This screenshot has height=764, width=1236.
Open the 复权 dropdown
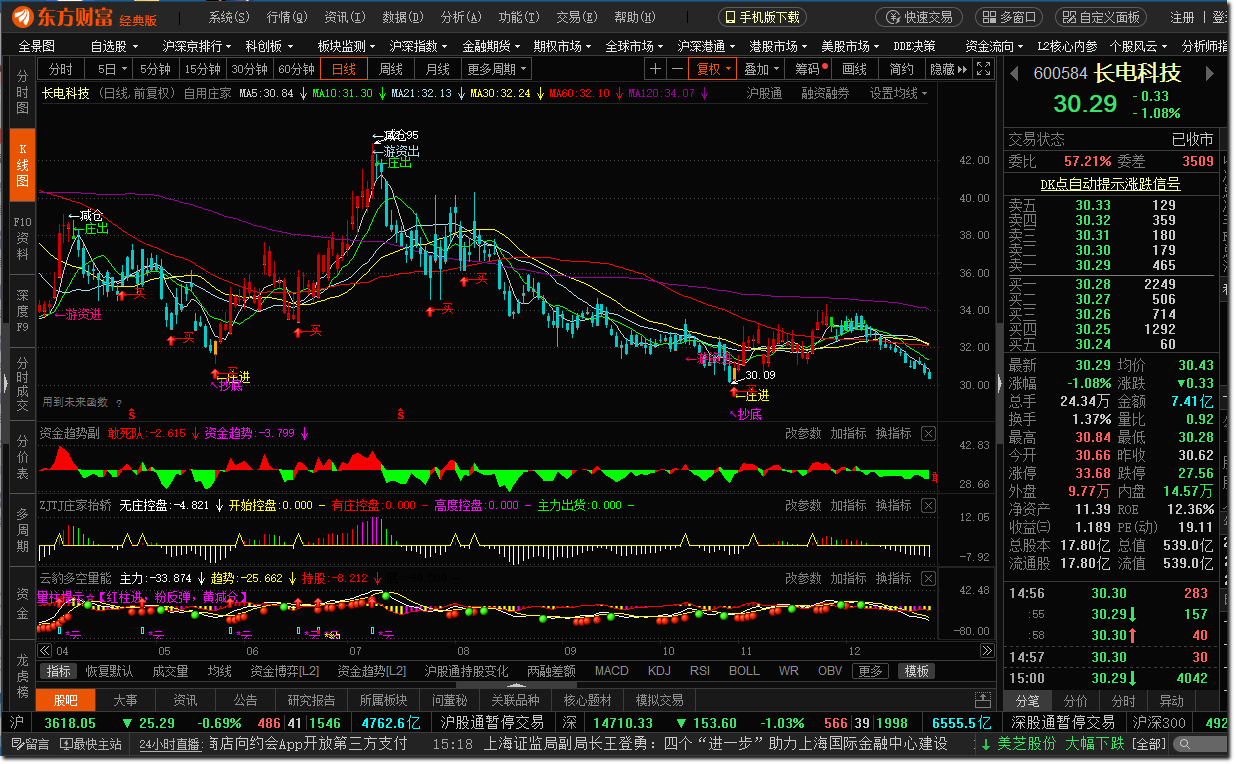(714, 69)
